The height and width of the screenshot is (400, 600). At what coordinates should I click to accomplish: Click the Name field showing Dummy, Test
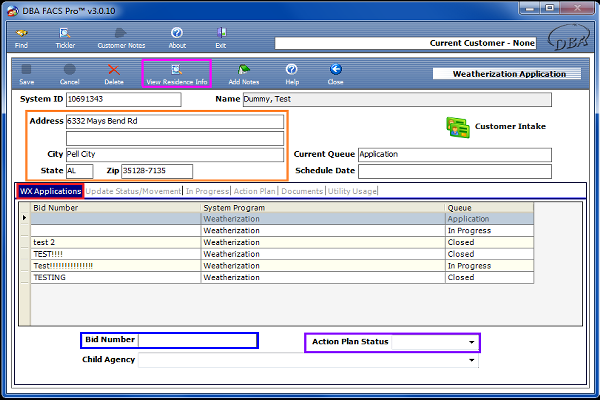397,99
